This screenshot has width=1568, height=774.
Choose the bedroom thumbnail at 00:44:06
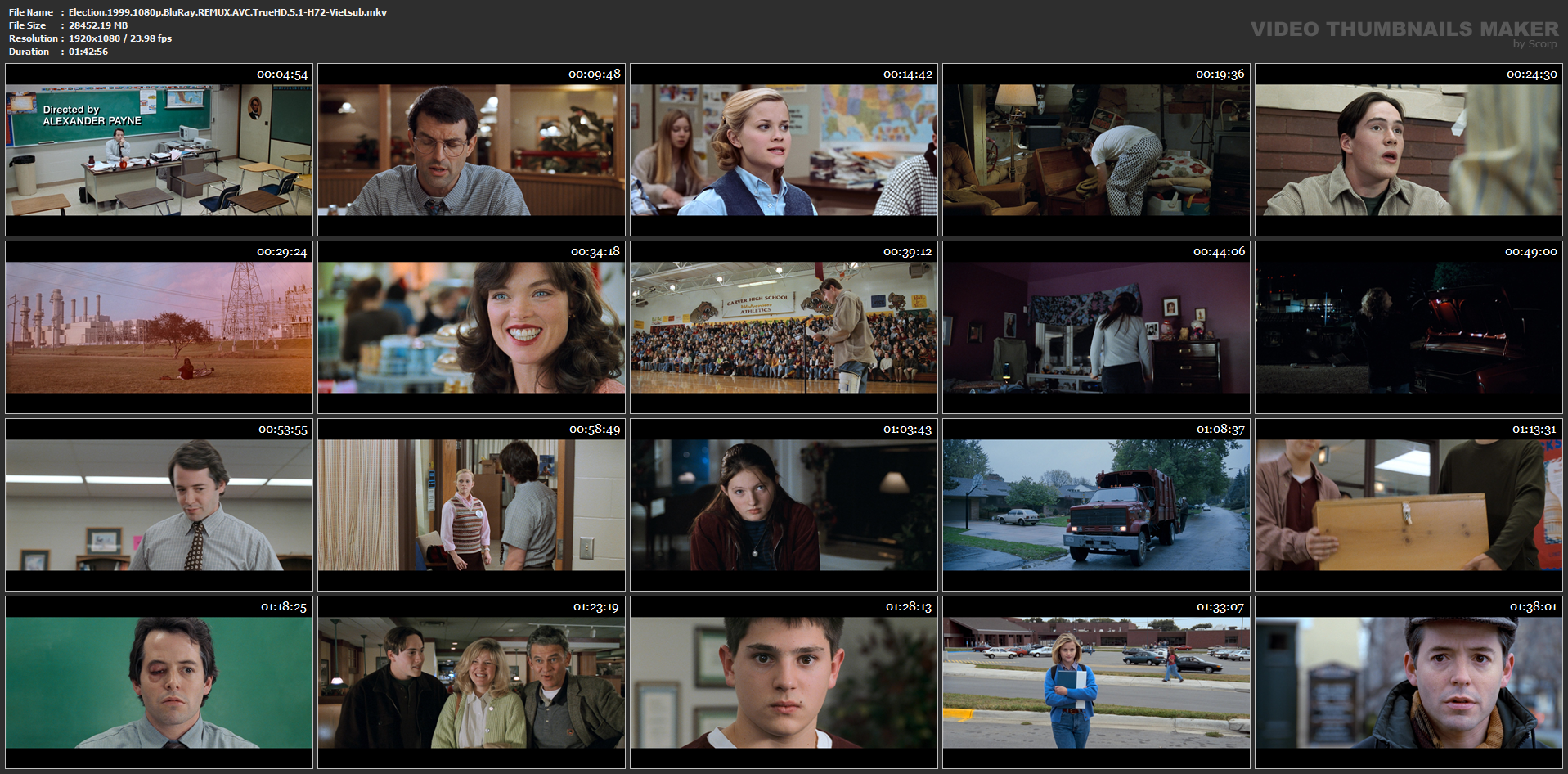point(1096,327)
